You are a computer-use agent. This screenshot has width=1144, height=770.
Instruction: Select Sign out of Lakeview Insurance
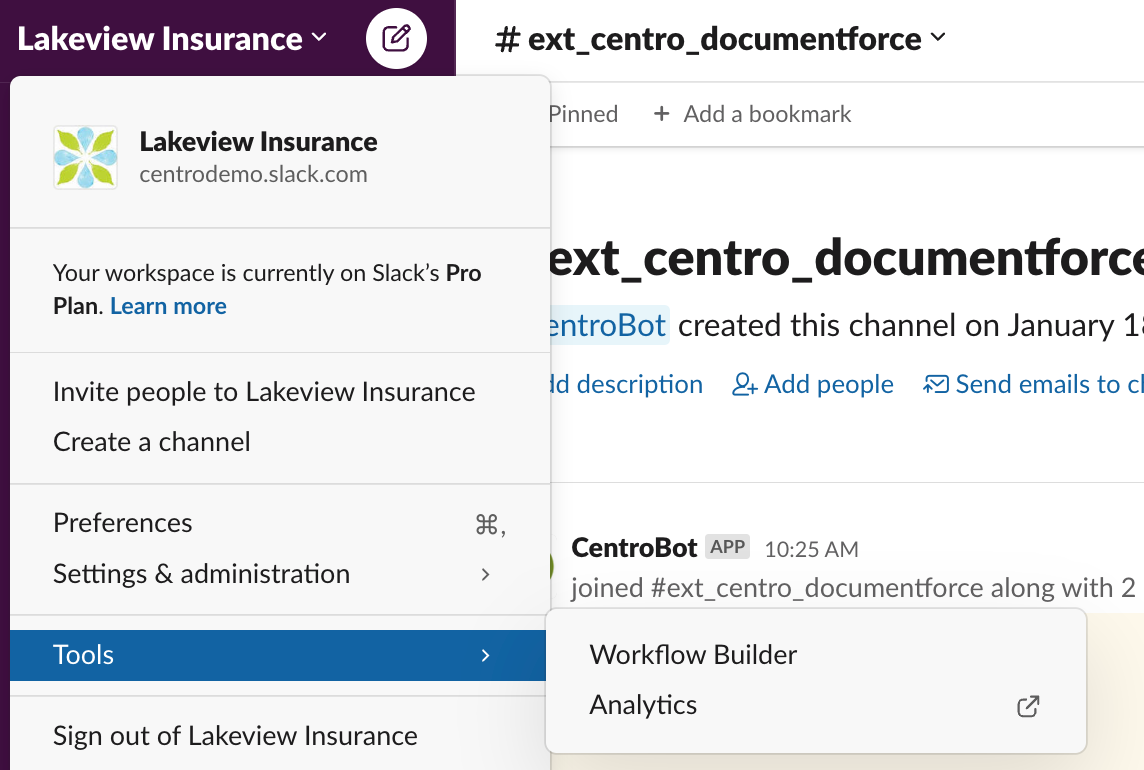point(280,736)
